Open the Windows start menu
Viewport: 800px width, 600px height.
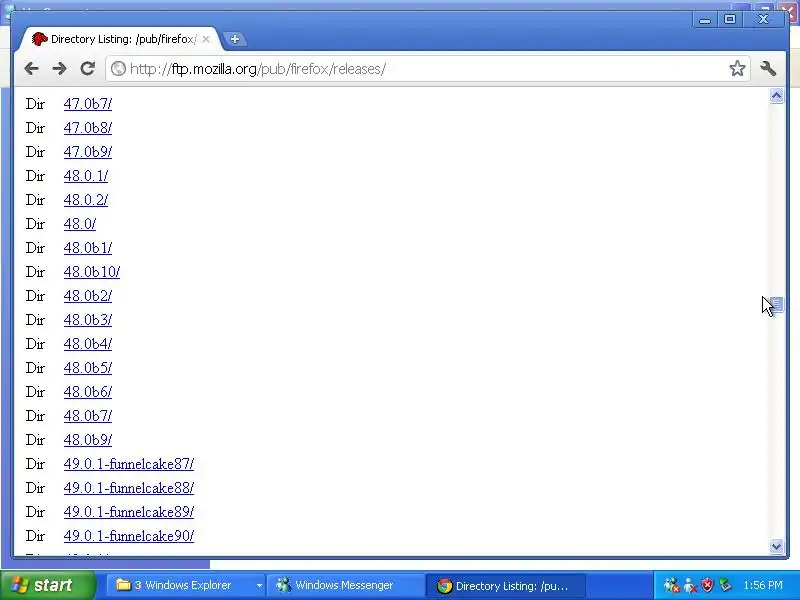click(48, 585)
